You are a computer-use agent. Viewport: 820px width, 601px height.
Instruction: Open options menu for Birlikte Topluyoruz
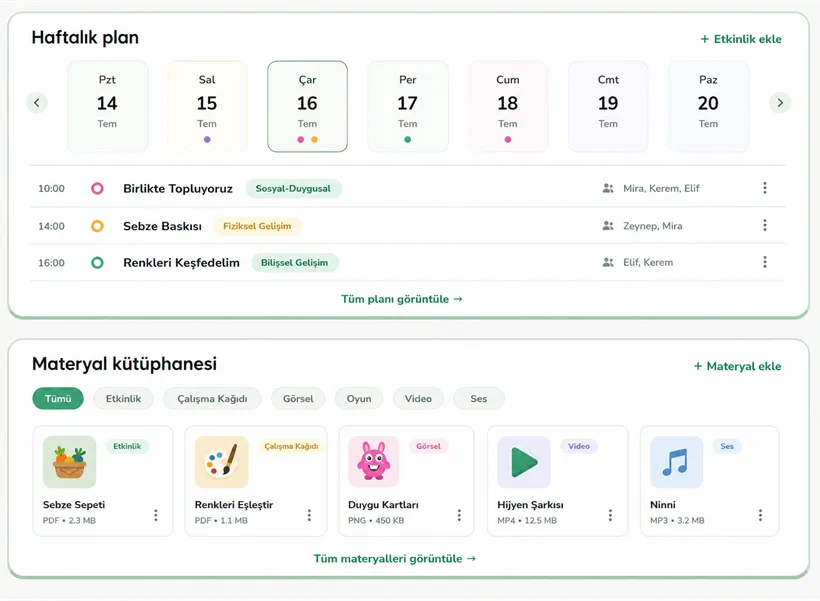click(x=765, y=188)
